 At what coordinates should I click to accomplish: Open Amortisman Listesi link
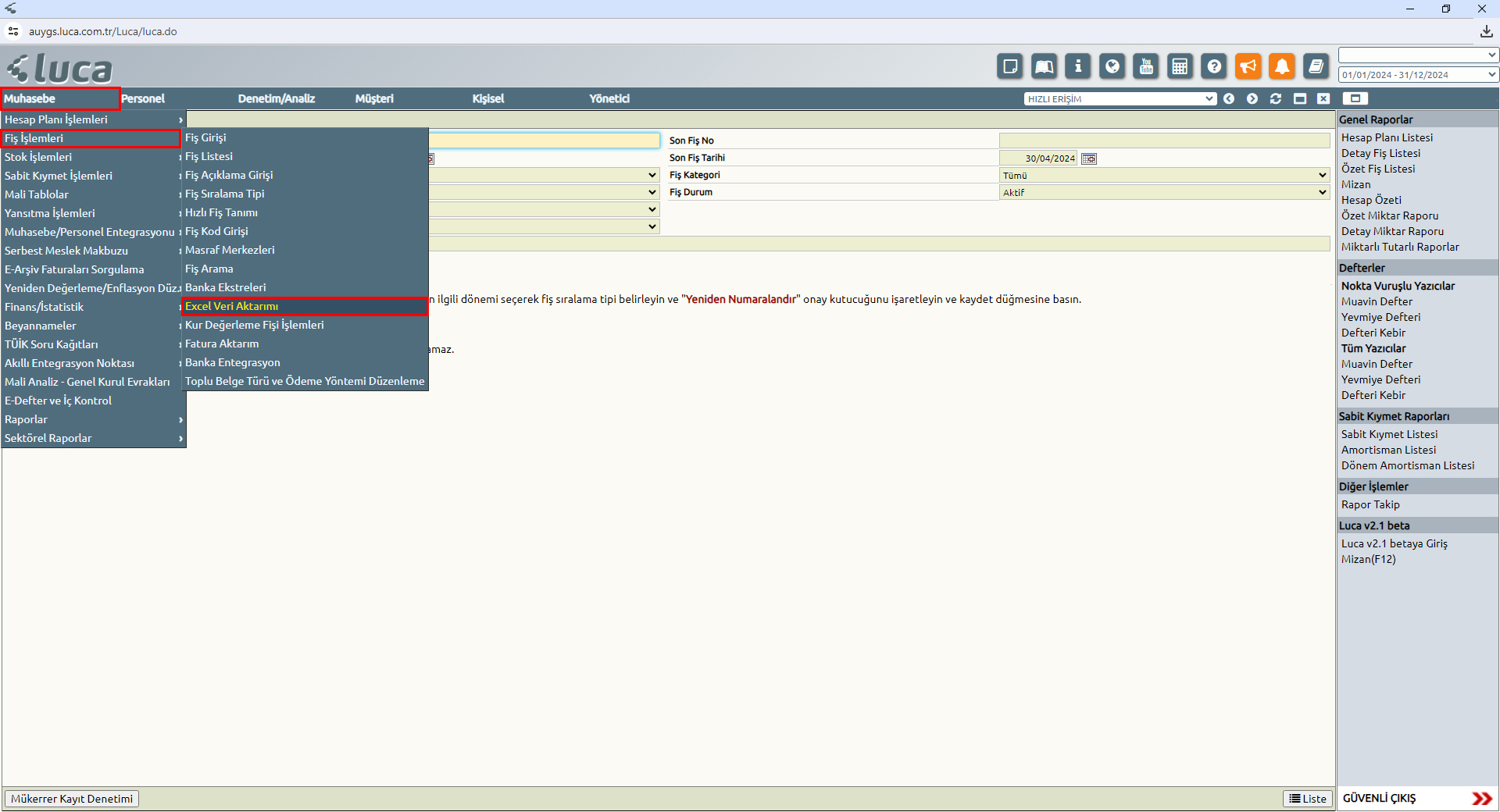[1388, 450]
